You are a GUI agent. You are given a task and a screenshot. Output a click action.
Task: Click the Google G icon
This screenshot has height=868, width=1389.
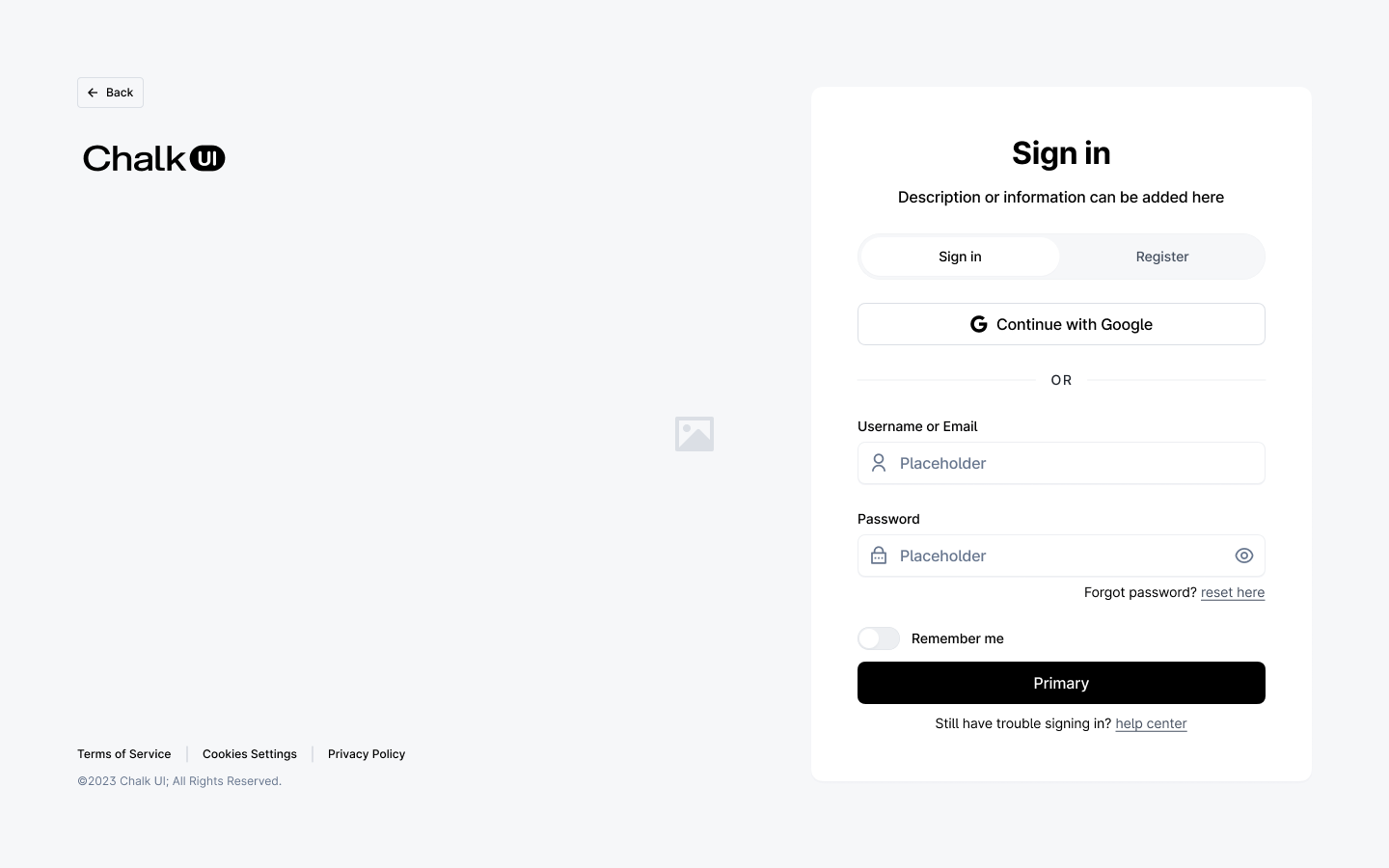pos(978,324)
